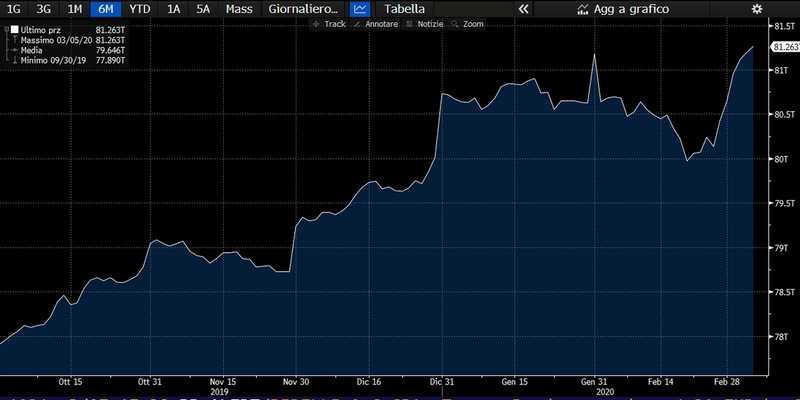Switch to line chart view icon
Viewport: 800px width, 400px height.
360,9
